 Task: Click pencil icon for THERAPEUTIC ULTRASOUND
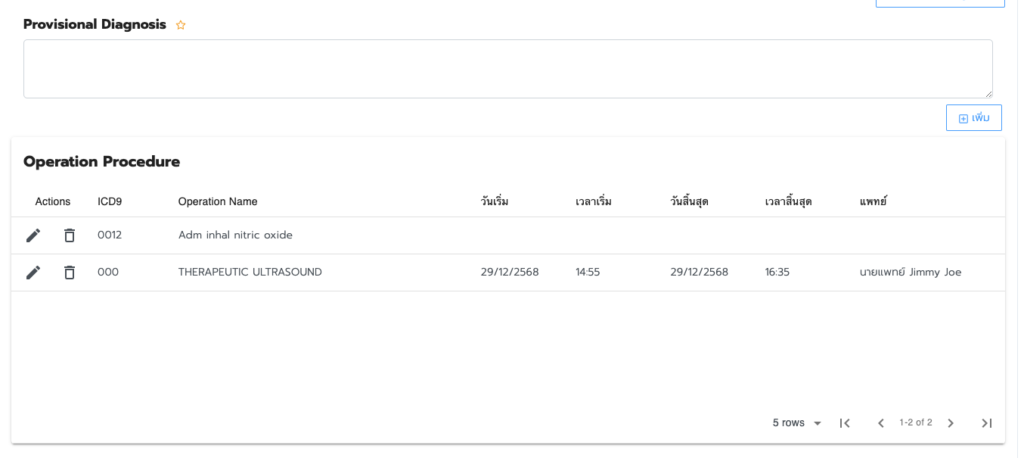[x=33, y=272]
